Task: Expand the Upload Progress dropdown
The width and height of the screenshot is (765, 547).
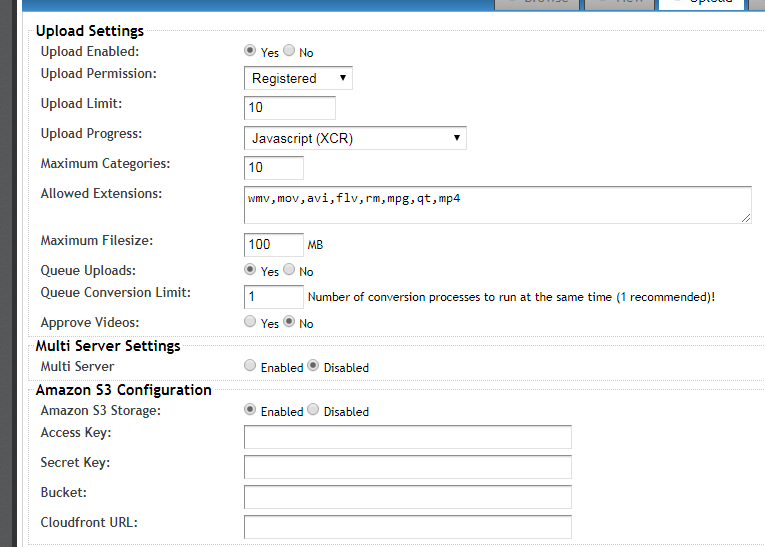Action: tap(355, 138)
